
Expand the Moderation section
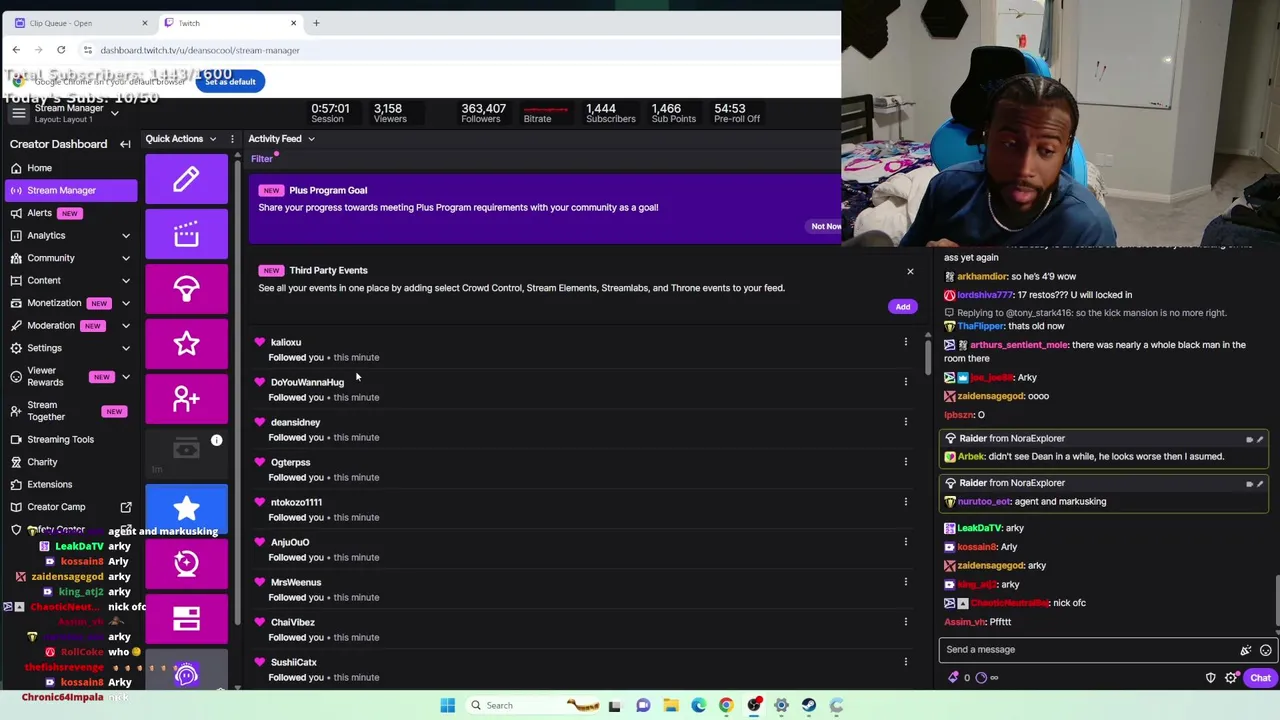click(126, 326)
